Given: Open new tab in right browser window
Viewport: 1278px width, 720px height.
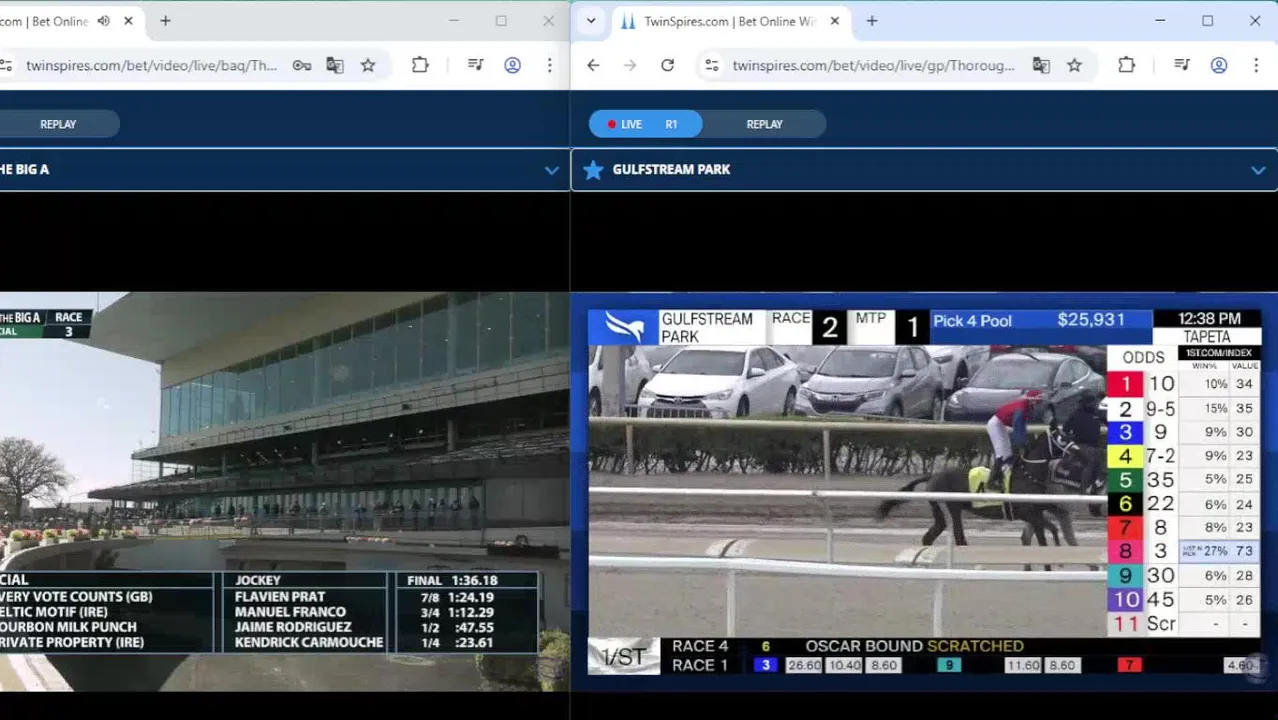Looking at the screenshot, I should click(872, 21).
